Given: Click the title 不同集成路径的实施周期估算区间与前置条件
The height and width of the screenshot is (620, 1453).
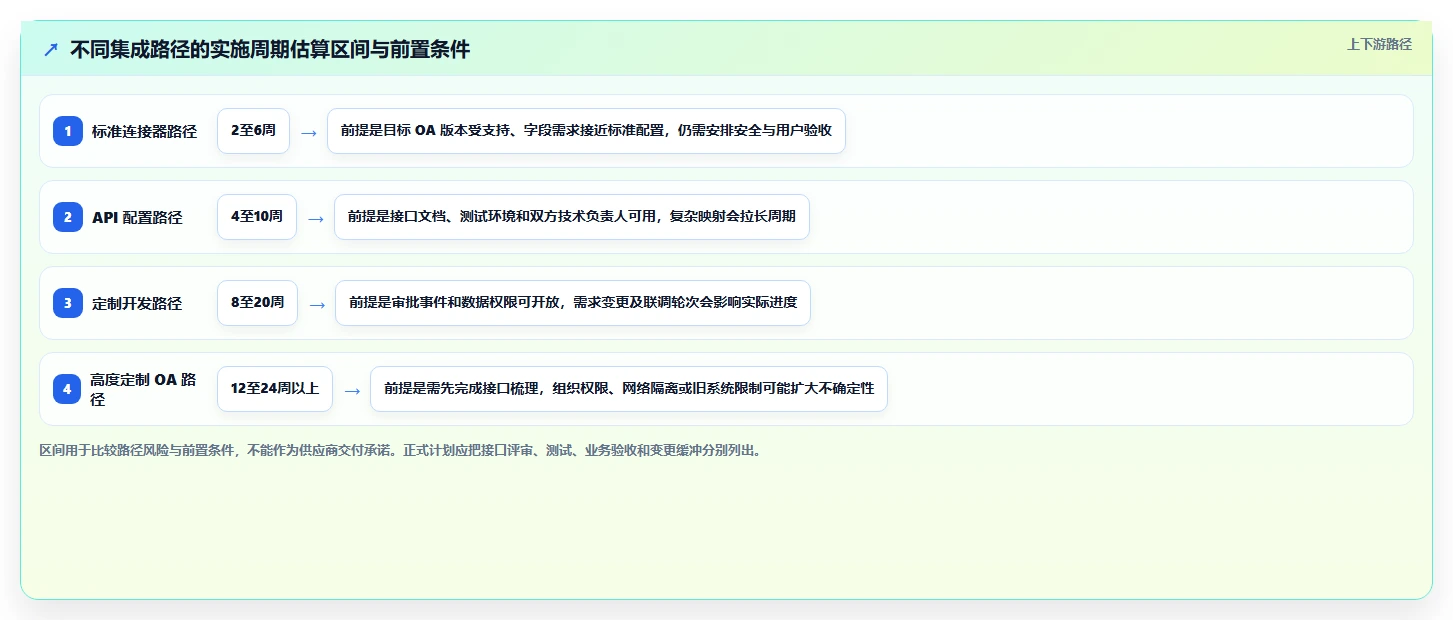Looking at the screenshot, I should tap(270, 50).
